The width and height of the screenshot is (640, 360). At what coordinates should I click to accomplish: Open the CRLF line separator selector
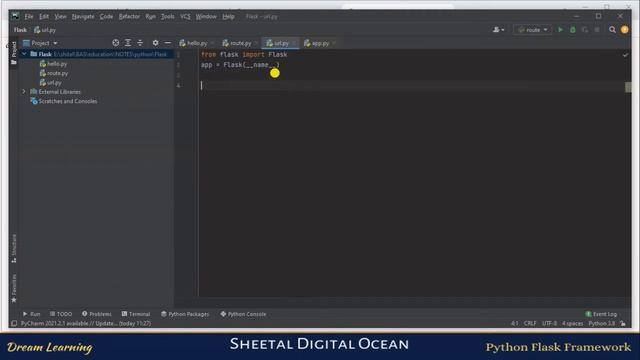(530, 323)
